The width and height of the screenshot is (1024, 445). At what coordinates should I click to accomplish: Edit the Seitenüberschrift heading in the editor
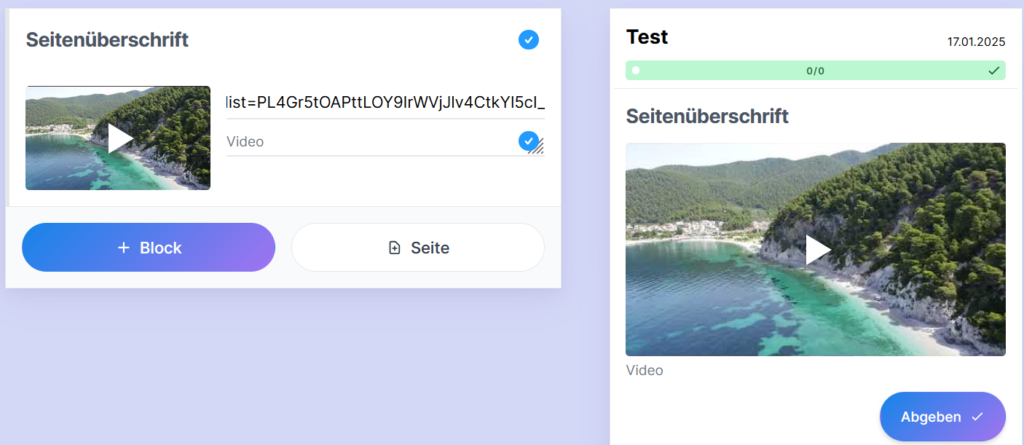click(x=107, y=40)
